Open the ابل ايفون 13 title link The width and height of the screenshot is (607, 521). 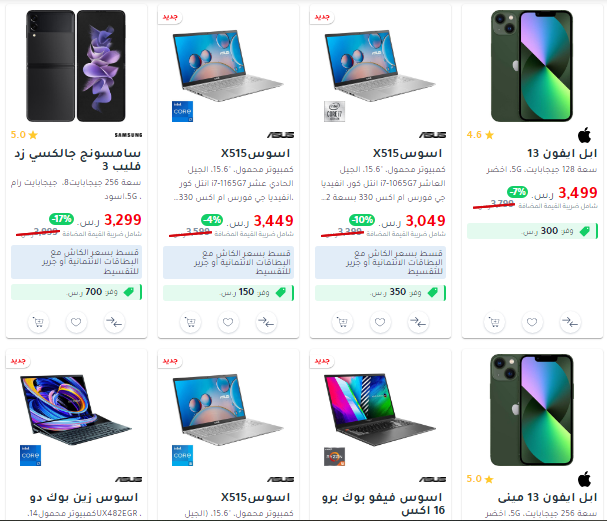(562, 153)
